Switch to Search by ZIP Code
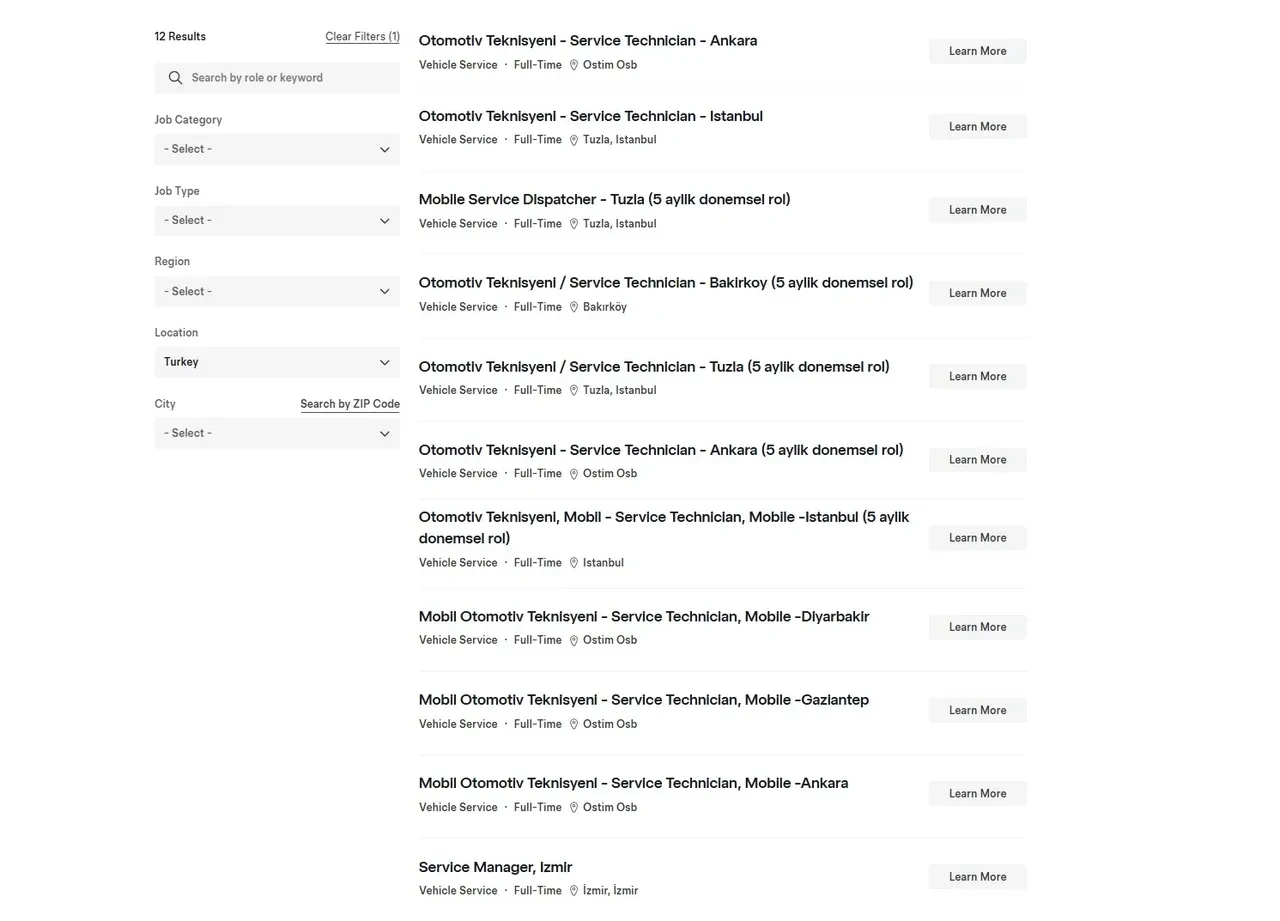 point(350,404)
